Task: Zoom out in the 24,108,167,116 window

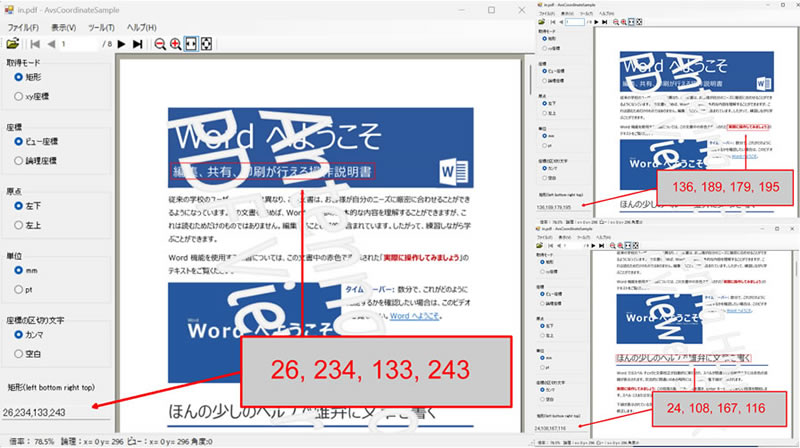Action: tap(612, 245)
